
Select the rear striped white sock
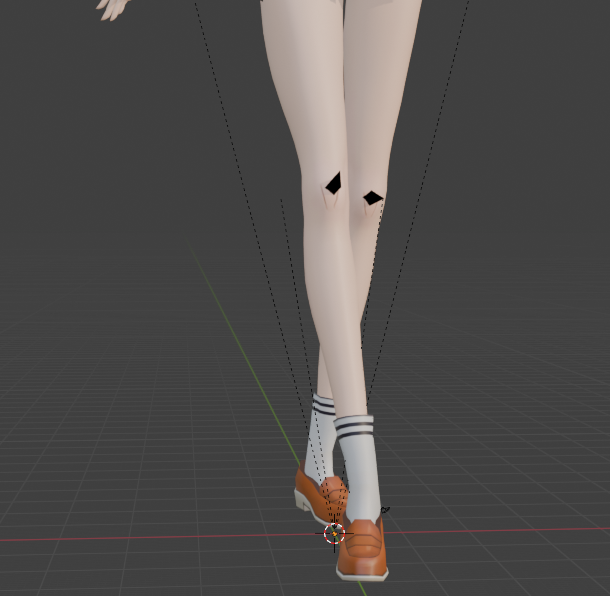[x=321, y=438]
